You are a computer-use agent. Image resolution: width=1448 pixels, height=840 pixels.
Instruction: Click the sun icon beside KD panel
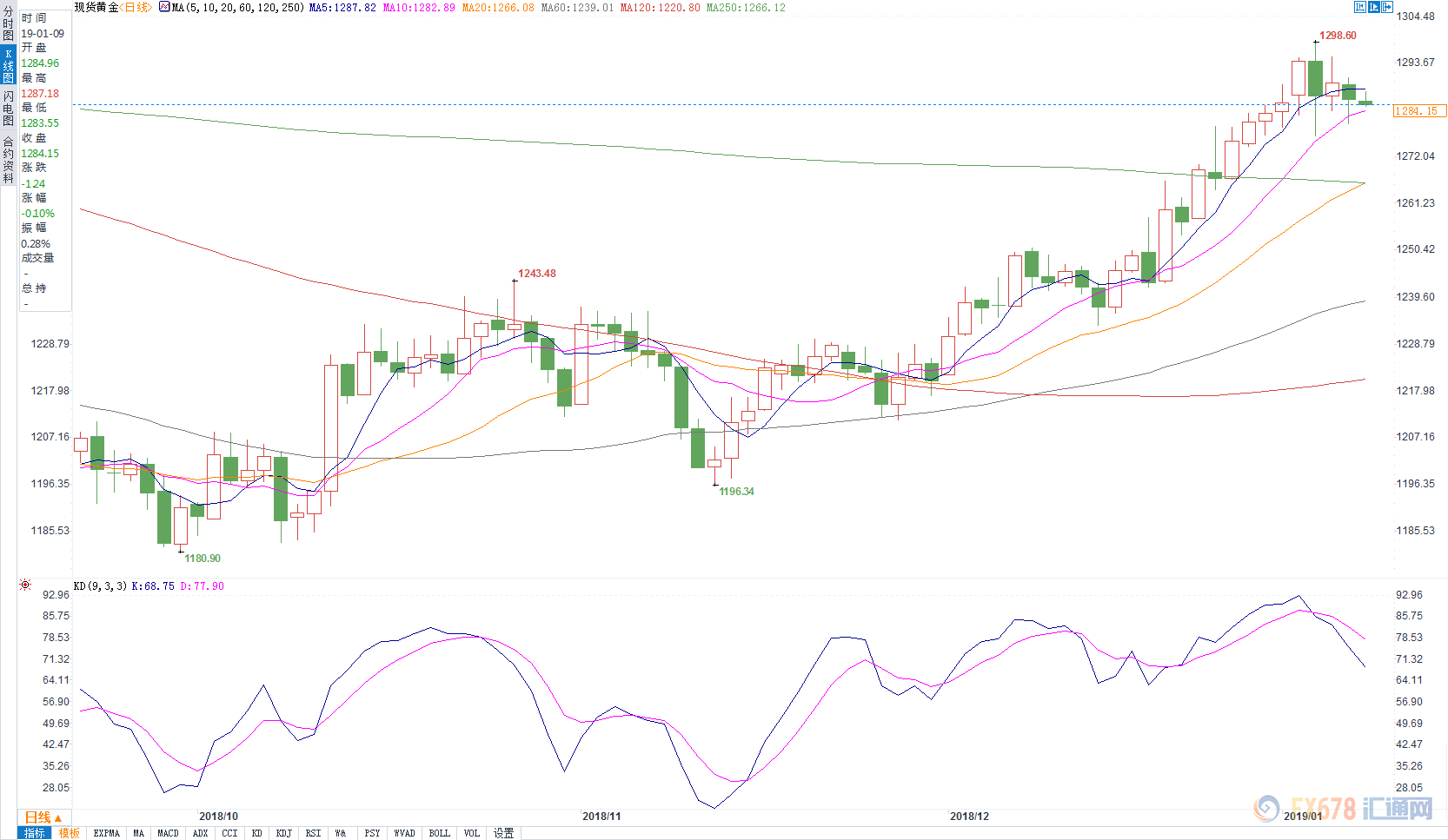click(25, 585)
